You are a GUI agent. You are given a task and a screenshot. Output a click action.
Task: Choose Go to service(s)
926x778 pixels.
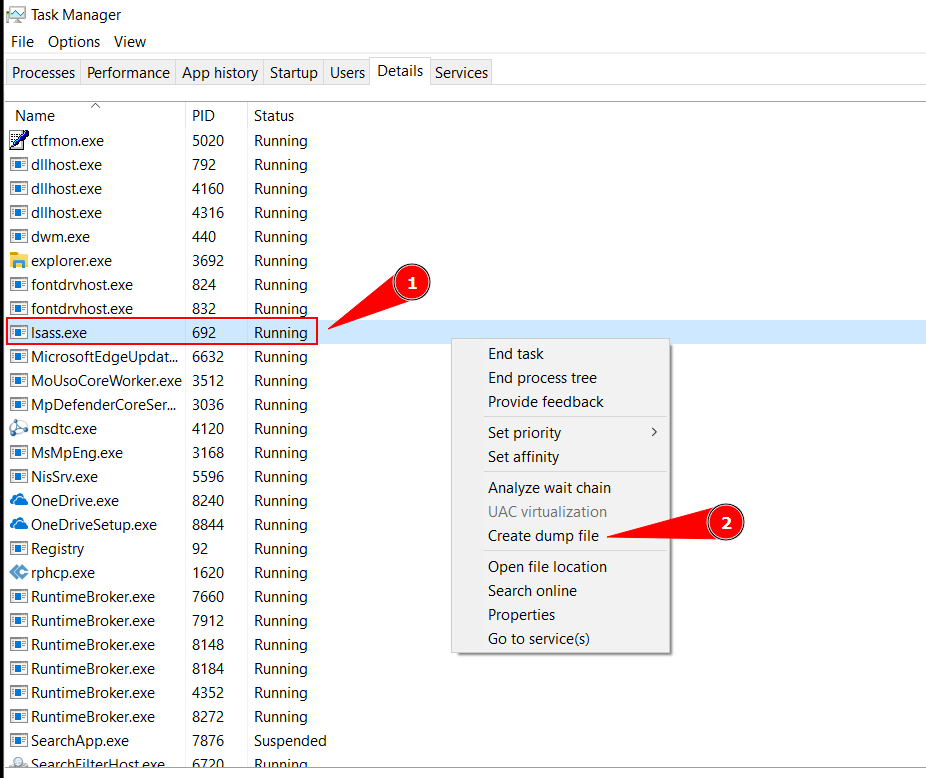[539, 639]
